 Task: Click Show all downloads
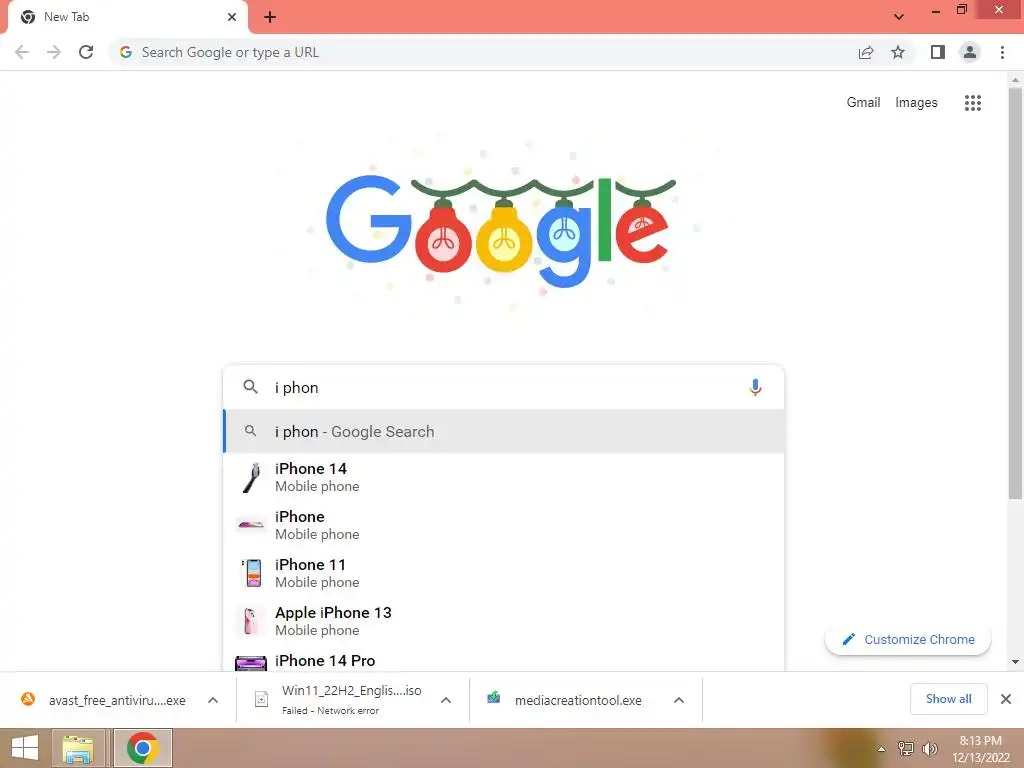pos(948,699)
